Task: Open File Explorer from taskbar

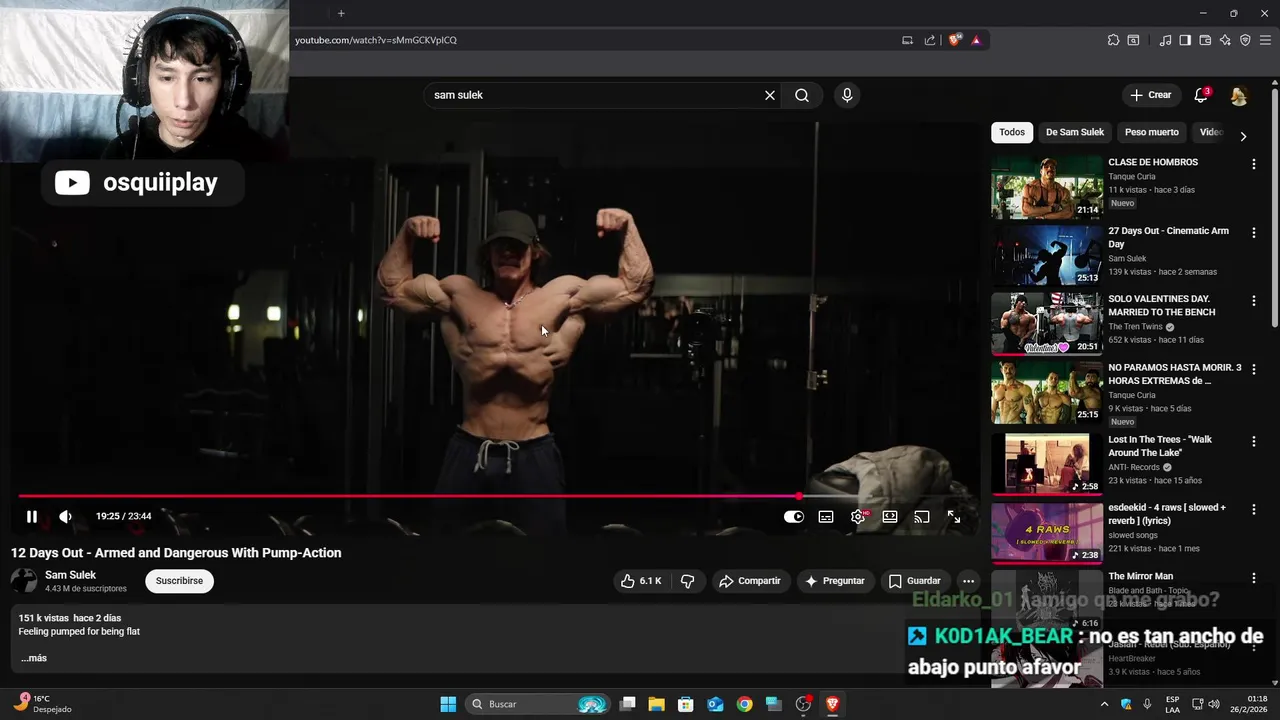Action: [x=657, y=704]
